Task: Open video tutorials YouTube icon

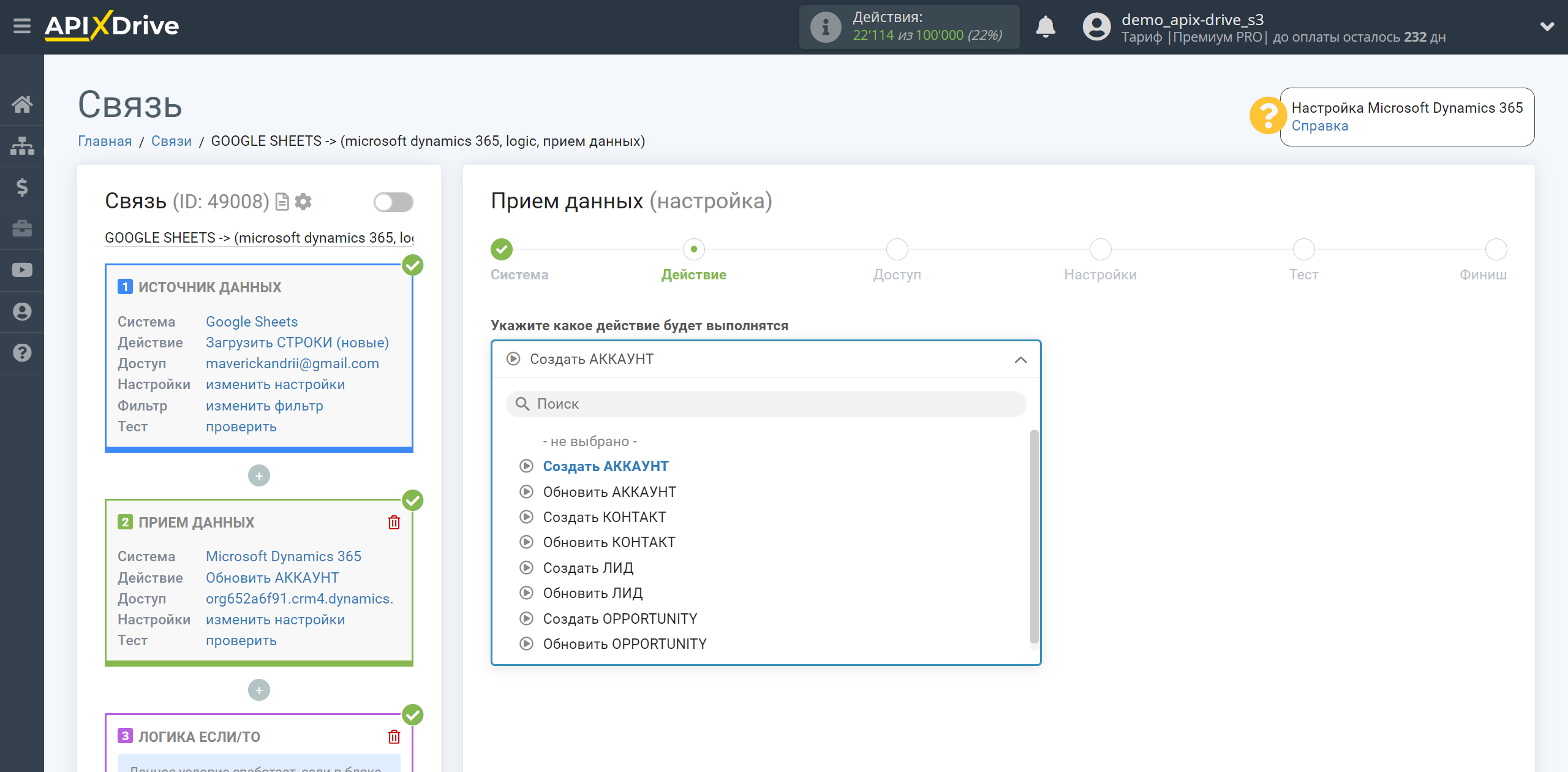Action: click(22, 270)
